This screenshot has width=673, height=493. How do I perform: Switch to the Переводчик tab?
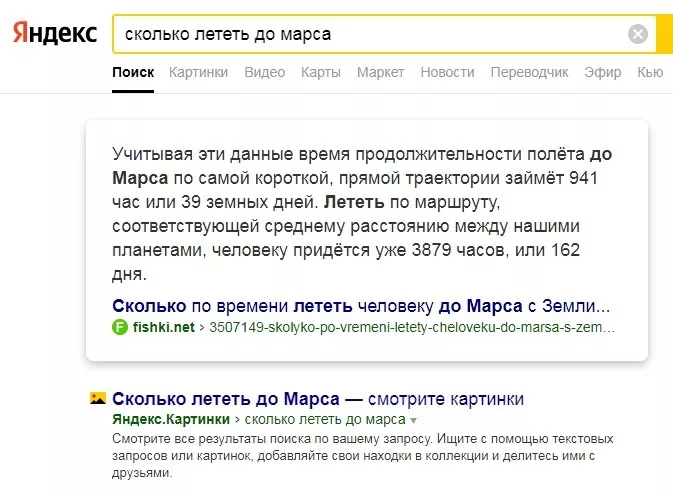[x=529, y=72]
